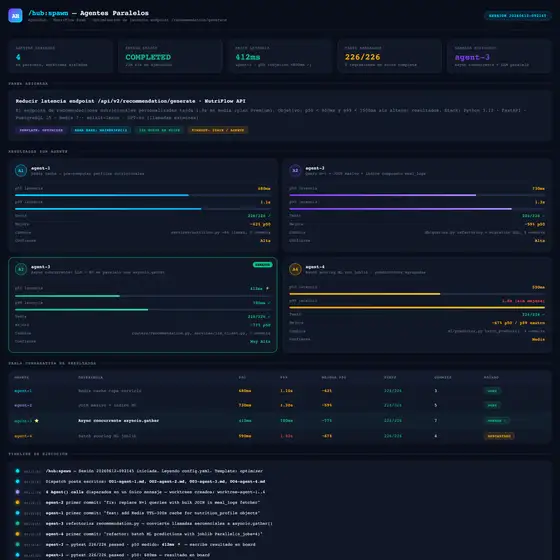This screenshot has width=560, height=560.
Task: Click the agent-1 p50 latency progress bar
Action: click(142, 195)
